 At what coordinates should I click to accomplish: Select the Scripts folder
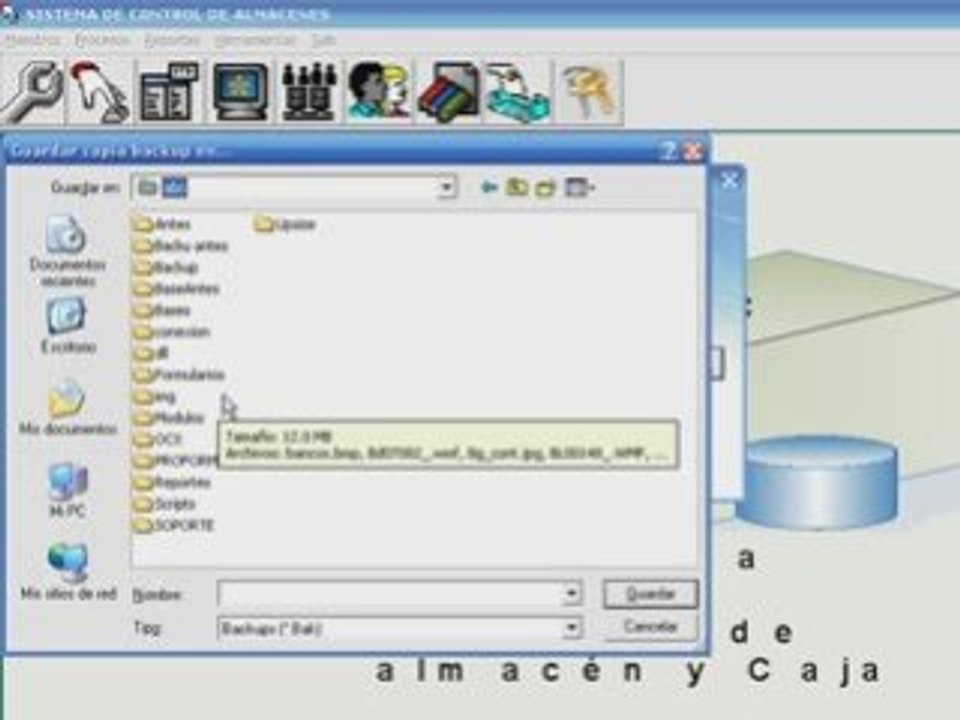(x=165, y=504)
